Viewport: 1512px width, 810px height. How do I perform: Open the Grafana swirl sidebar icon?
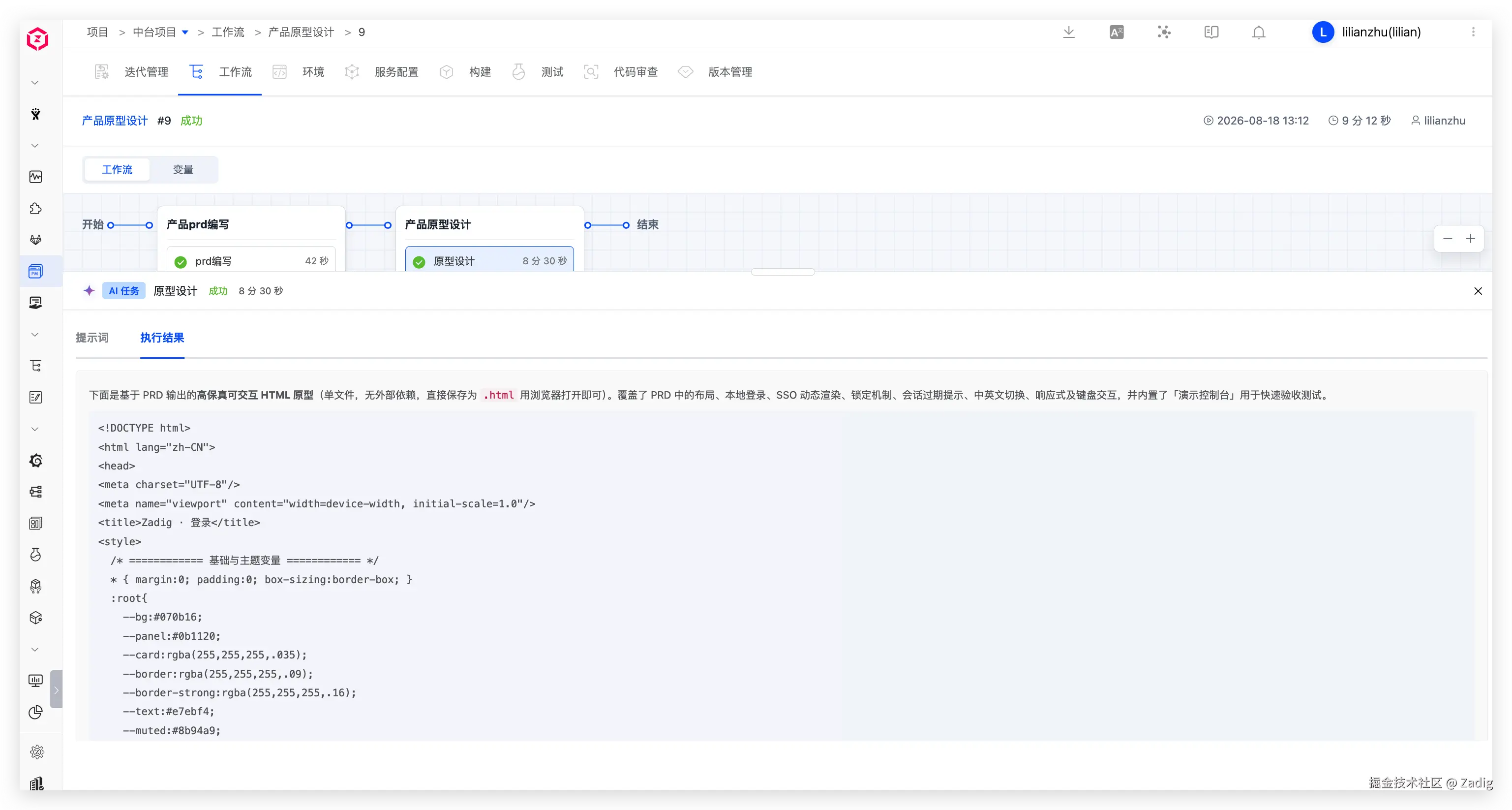pos(36,461)
